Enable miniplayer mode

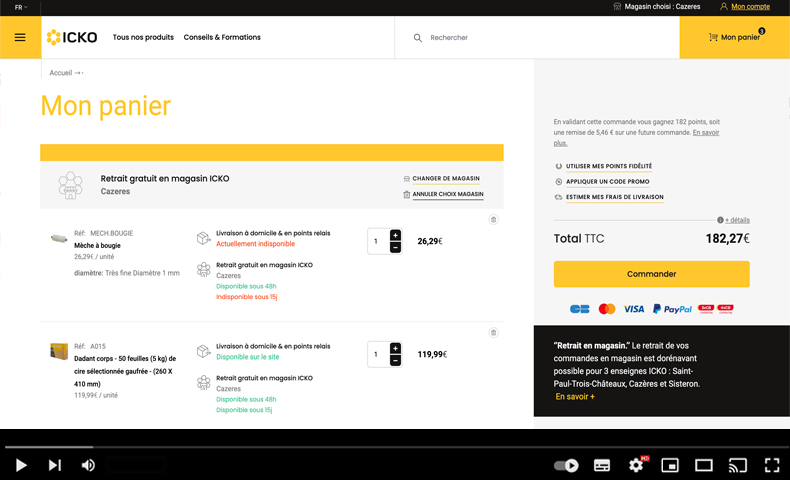pos(670,465)
